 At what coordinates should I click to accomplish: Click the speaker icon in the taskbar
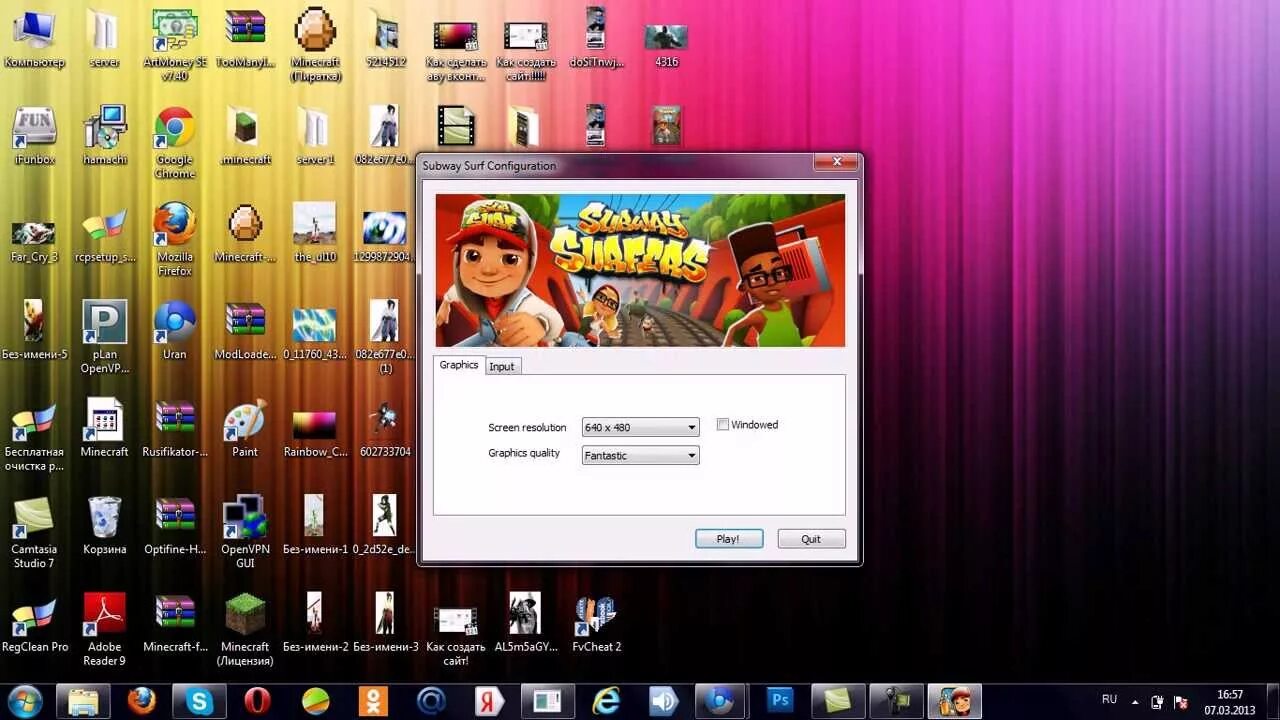[x=664, y=701]
